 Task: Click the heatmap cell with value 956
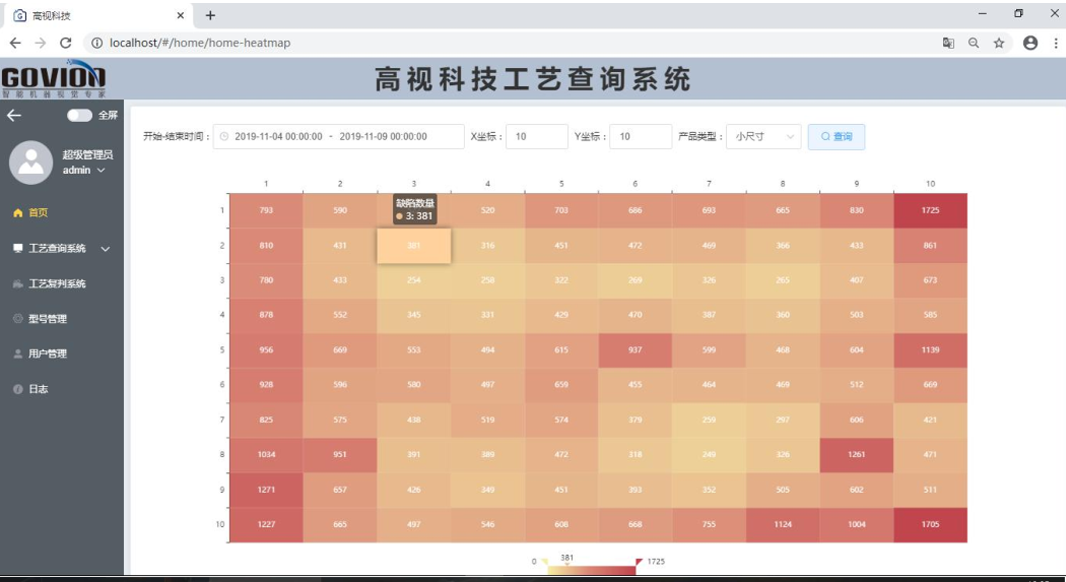tap(266, 350)
